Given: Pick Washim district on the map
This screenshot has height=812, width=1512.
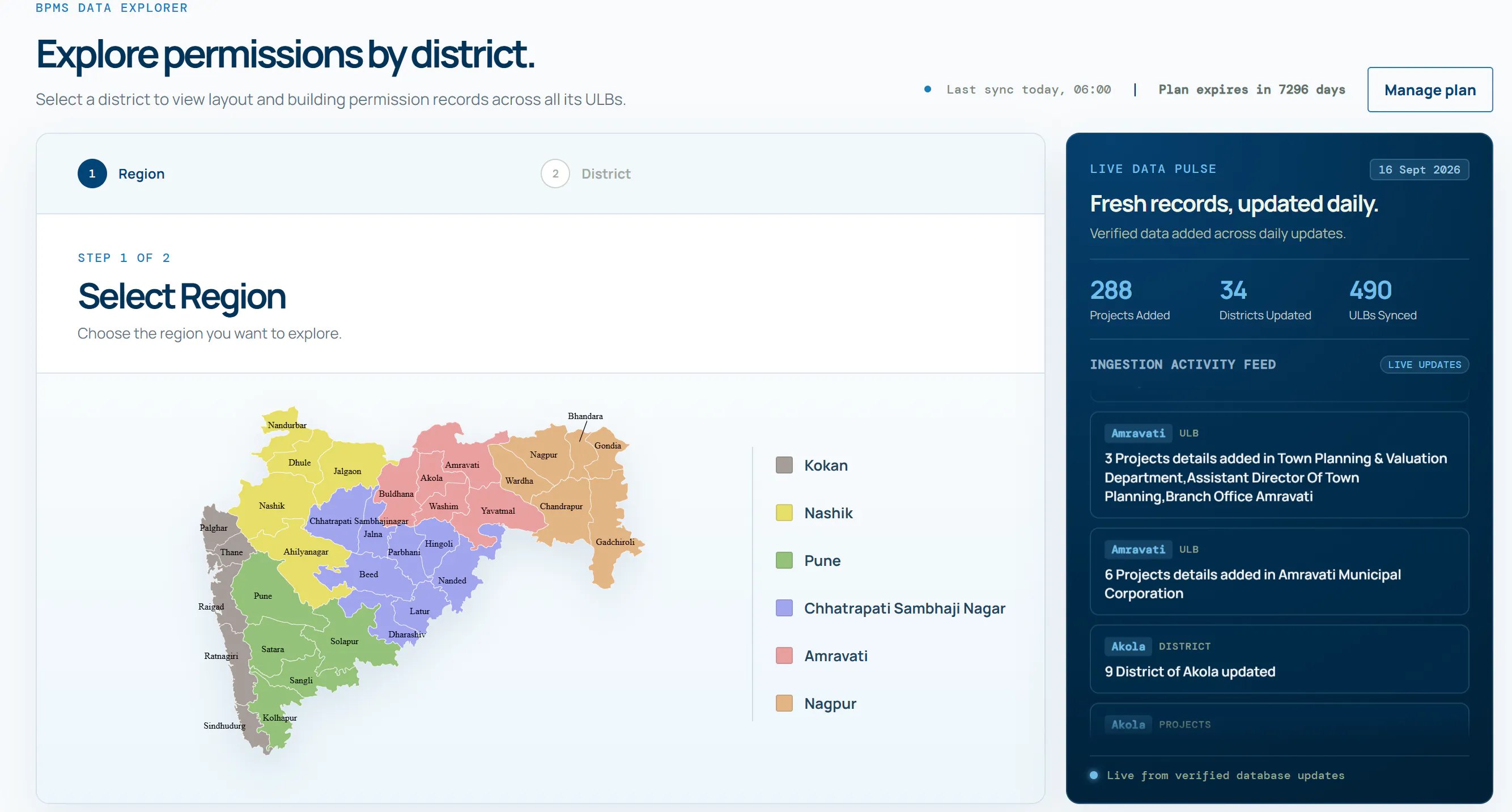Looking at the screenshot, I should (x=444, y=506).
